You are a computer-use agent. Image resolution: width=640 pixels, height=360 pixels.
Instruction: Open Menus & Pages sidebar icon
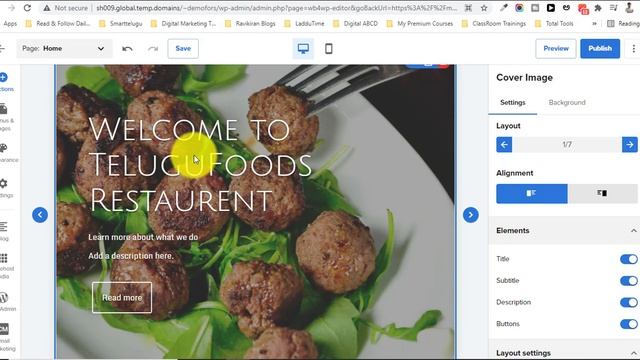[x=4, y=109]
